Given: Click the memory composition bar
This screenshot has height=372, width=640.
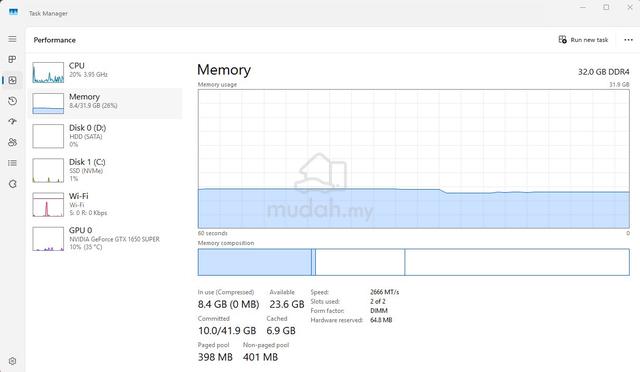Looking at the screenshot, I should [x=413, y=262].
